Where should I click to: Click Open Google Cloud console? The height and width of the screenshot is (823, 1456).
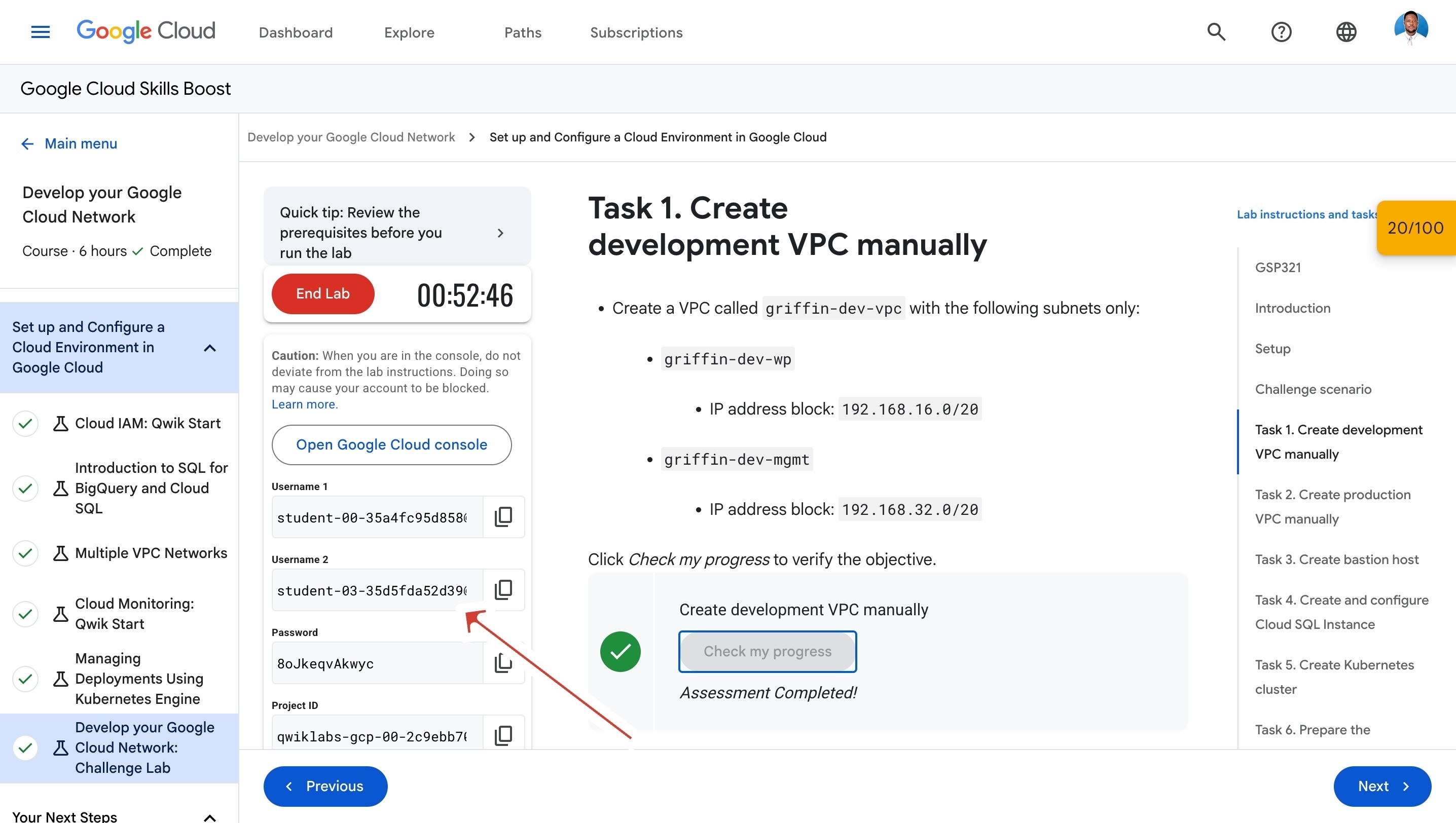[391, 445]
